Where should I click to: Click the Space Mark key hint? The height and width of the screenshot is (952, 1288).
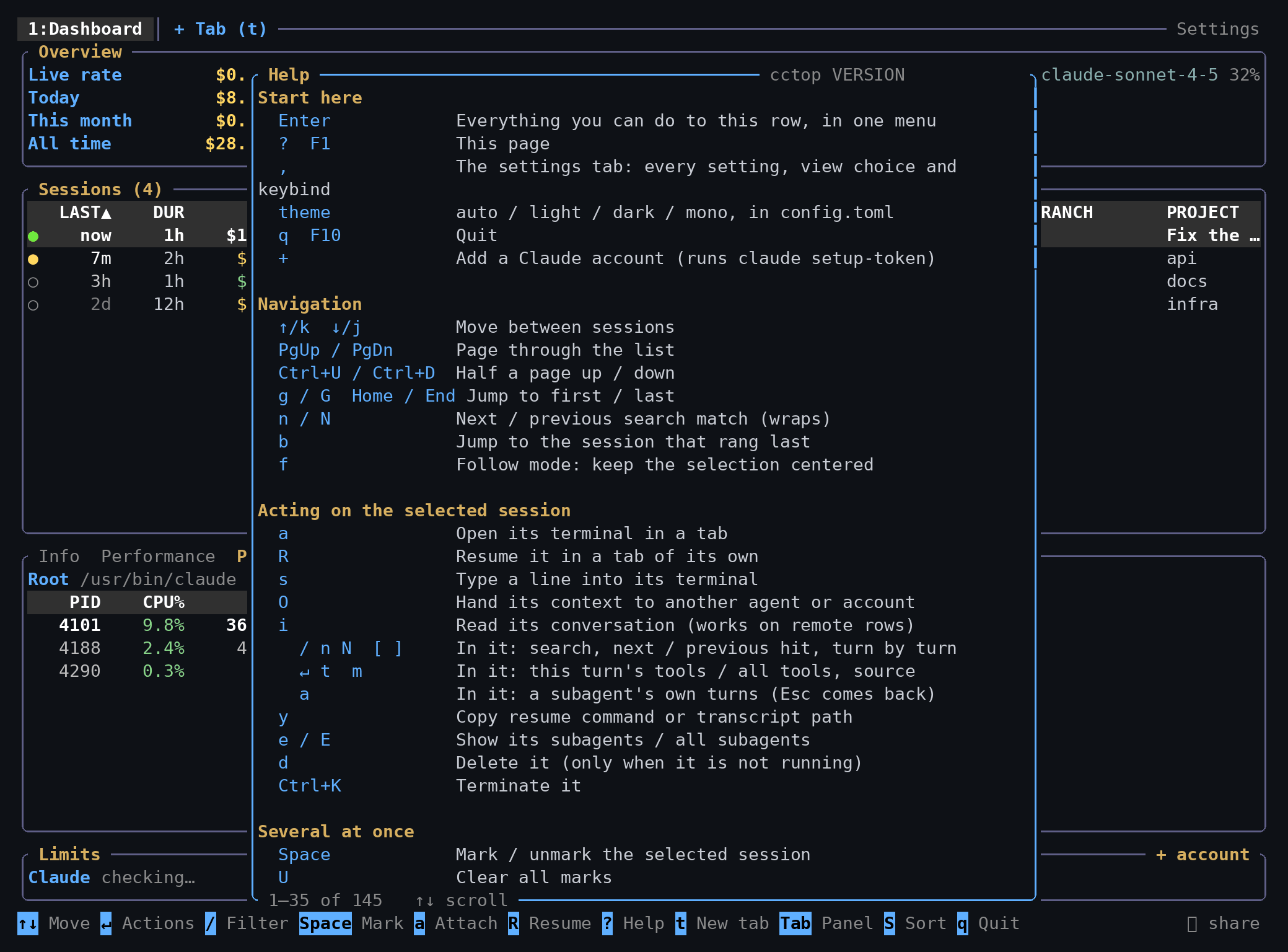[x=351, y=923]
